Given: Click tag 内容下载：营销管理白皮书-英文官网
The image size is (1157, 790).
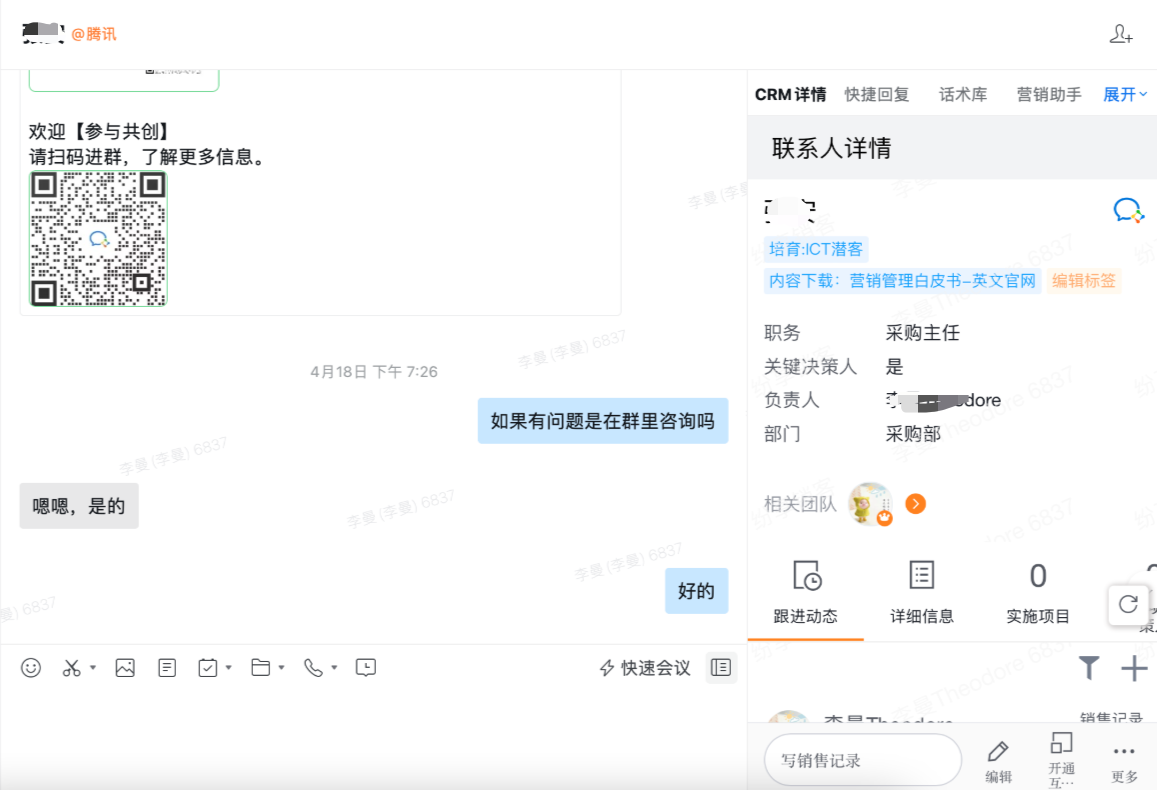Looking at the screenshot, I should tap(902, 281).
